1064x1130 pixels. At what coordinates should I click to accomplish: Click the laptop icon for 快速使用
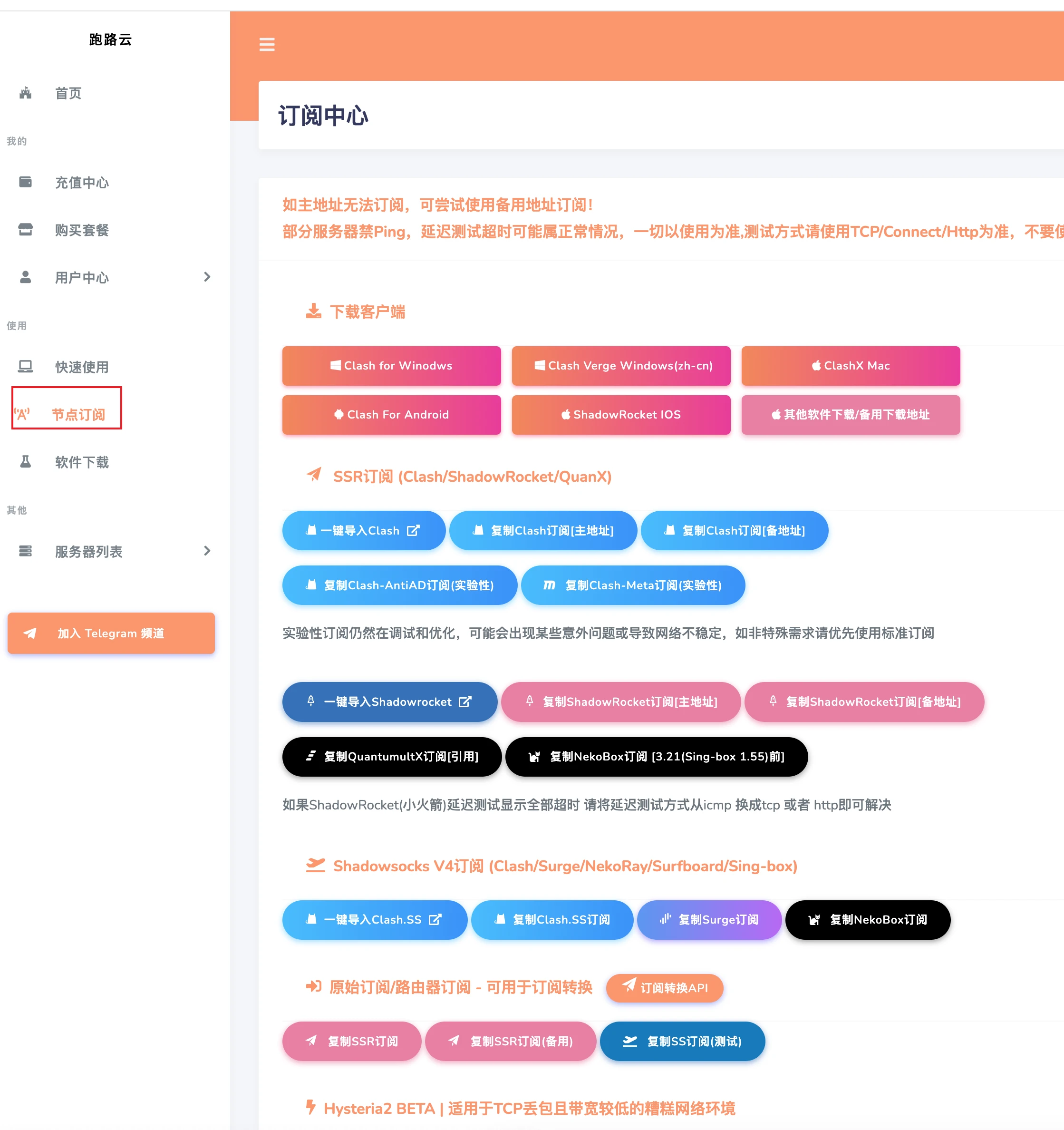26,366
